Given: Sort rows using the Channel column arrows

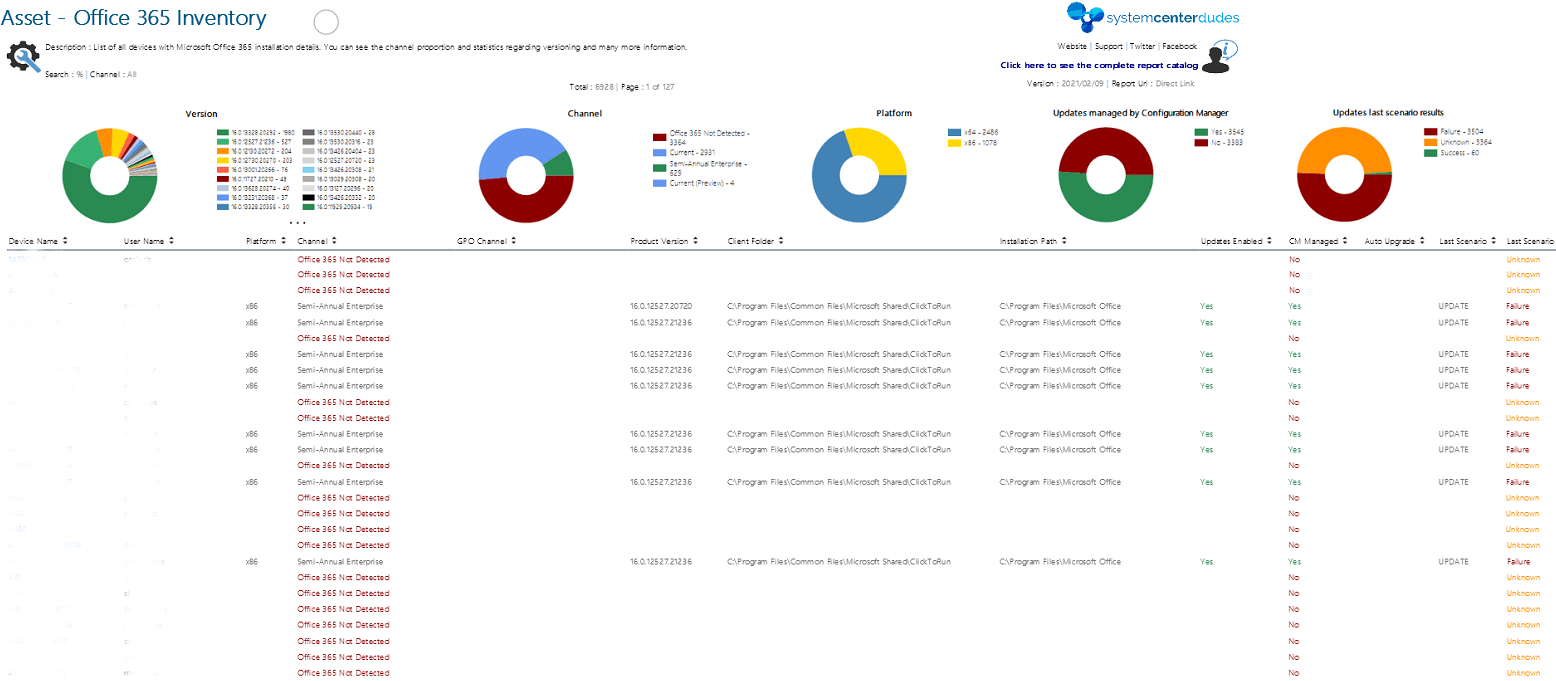Looking at the screenshot, I should (334, 241).
